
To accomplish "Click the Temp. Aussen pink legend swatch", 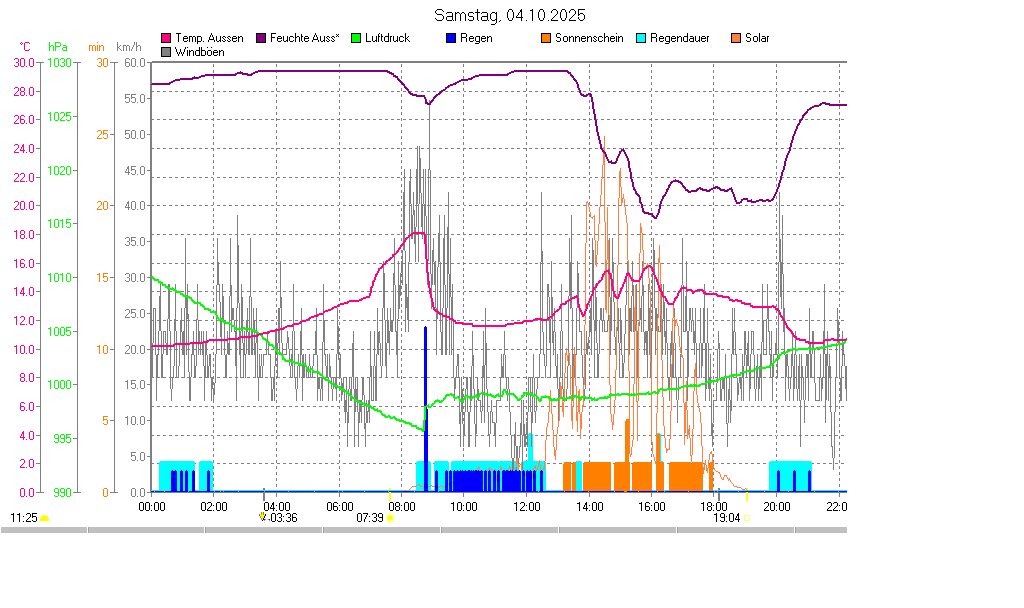I will (166, 38).
